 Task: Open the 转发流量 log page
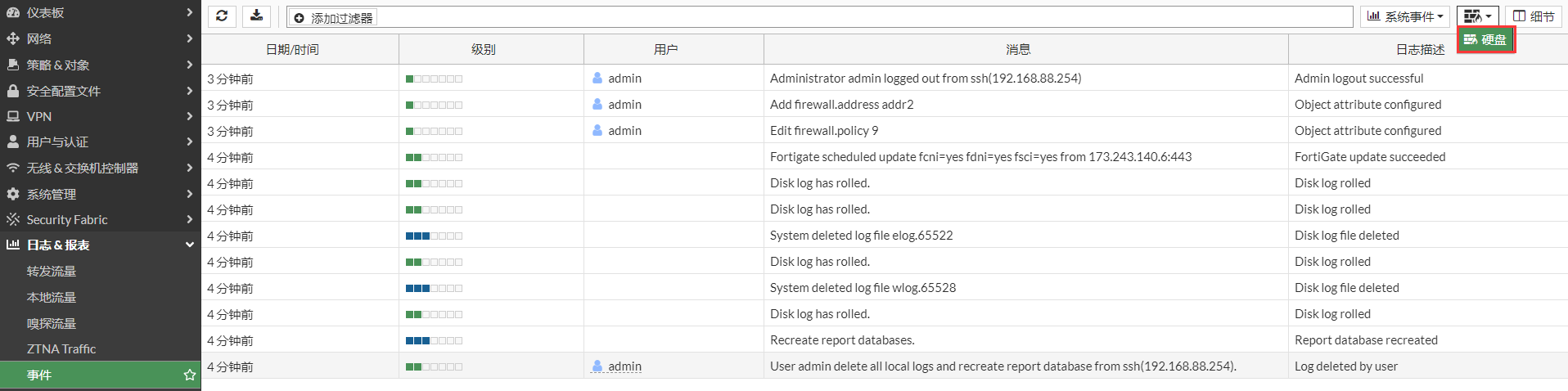coord(52,271)
